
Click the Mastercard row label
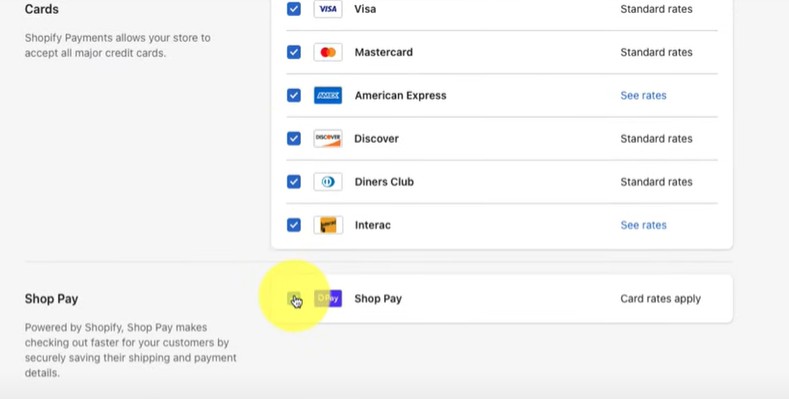[x=383, y=52]
